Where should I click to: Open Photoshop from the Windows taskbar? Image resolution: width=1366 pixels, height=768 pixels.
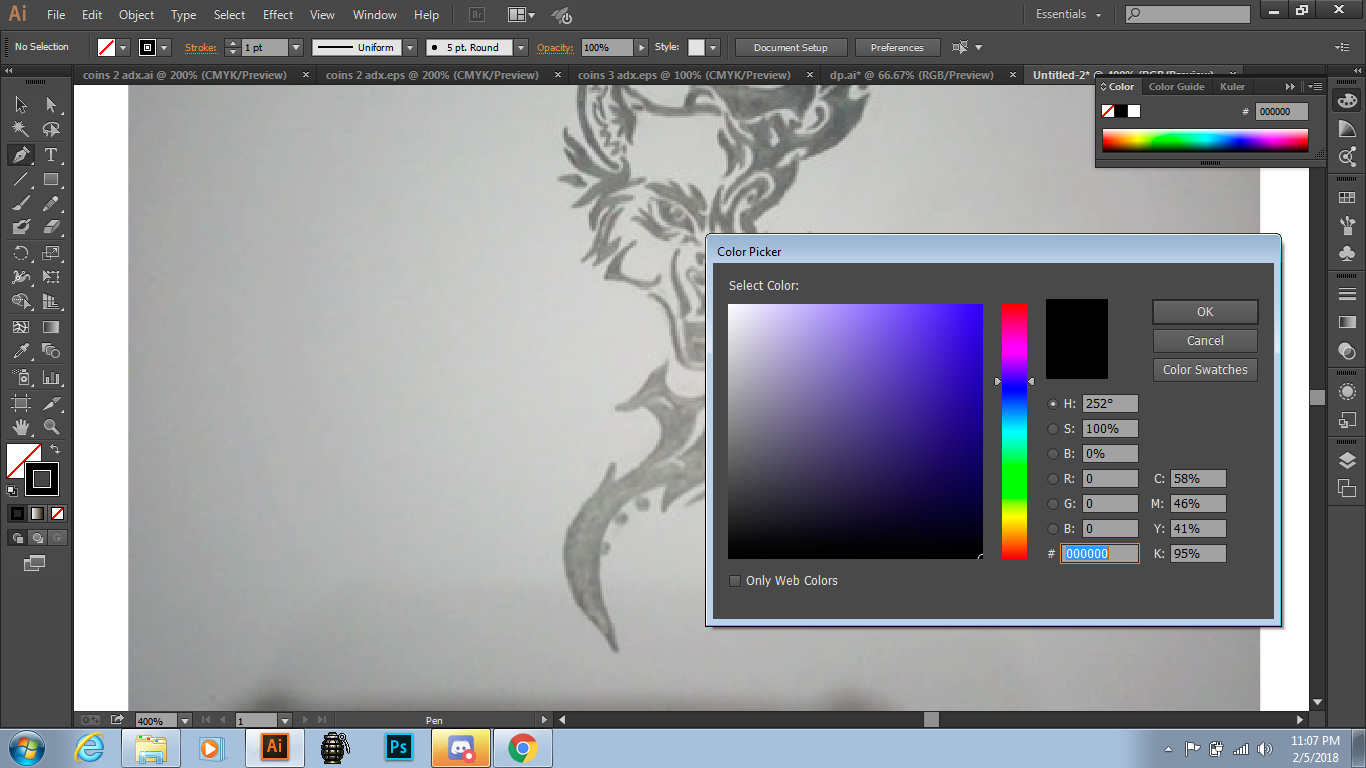coord(399,747)
